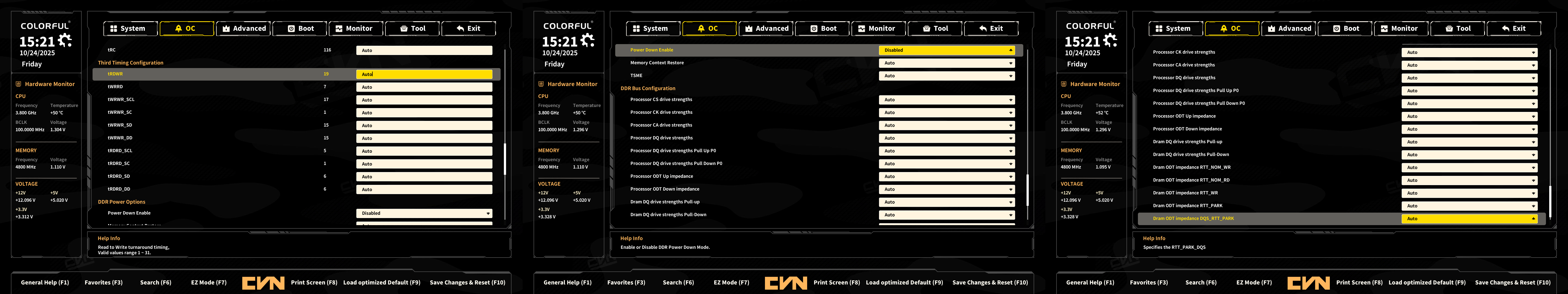This screenshot has width=1568, height=294.
Task: Click Advanced tab icon in middle BIOS screen
Action: pos(749,29)
